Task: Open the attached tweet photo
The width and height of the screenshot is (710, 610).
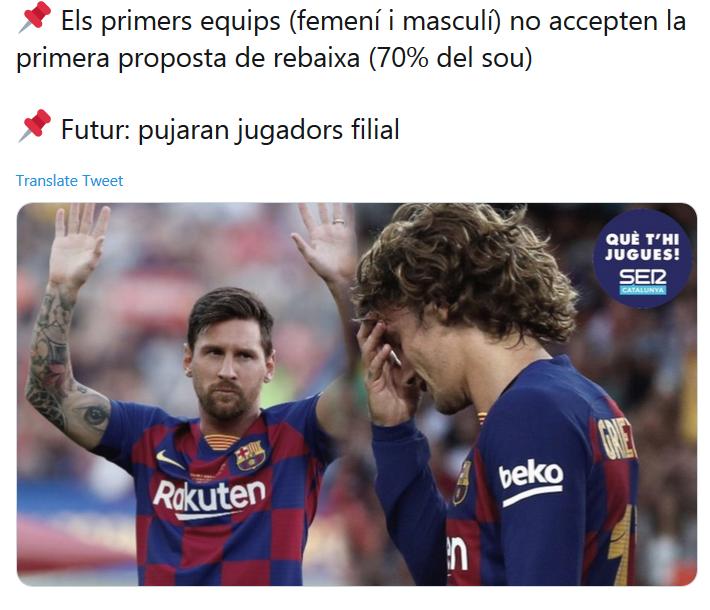Action: 357,394
